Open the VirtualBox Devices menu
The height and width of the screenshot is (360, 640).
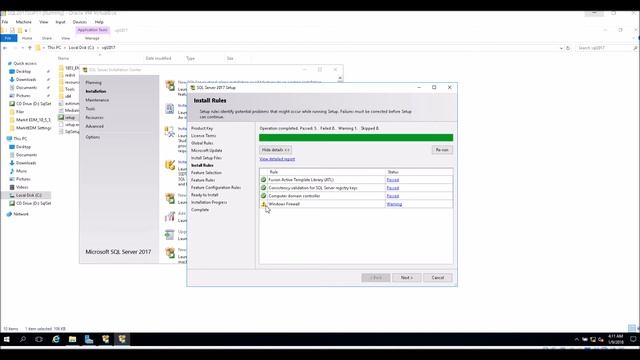(x=80, y=22)
